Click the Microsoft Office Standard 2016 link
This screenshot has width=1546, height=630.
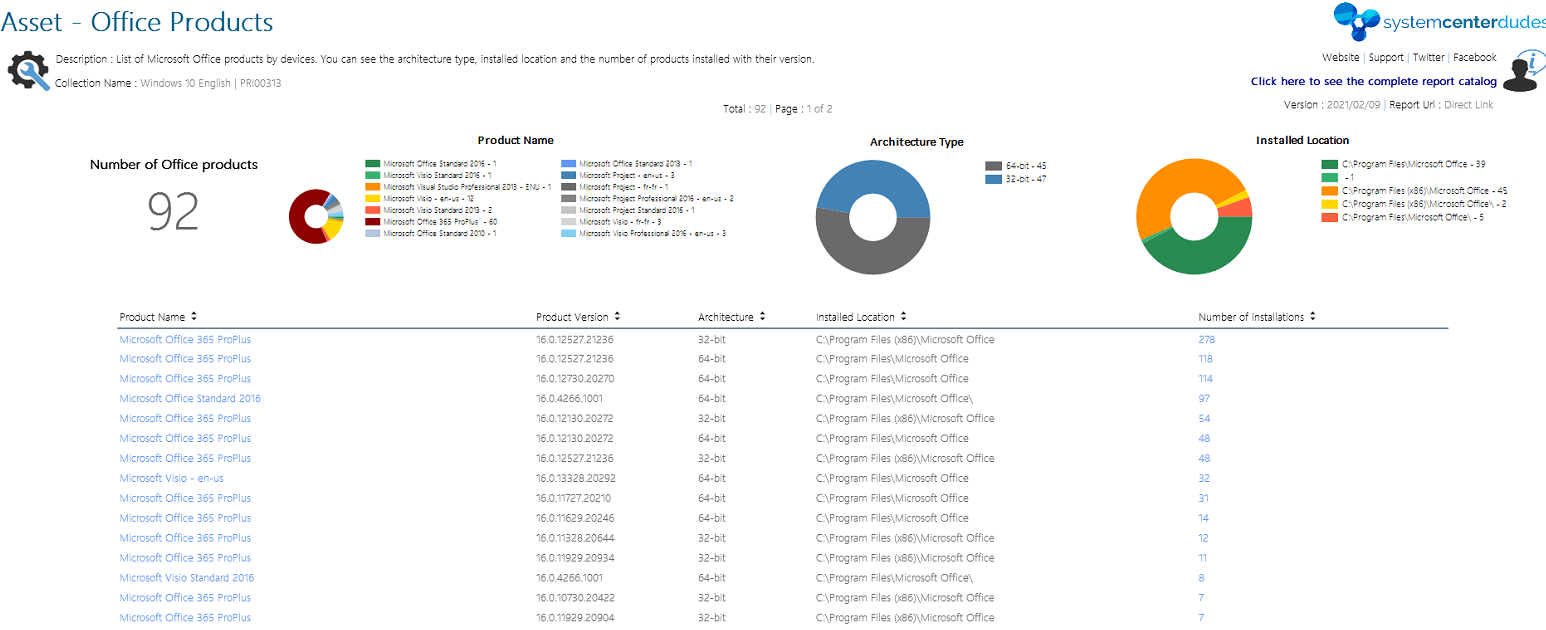[x=190, y=398]
